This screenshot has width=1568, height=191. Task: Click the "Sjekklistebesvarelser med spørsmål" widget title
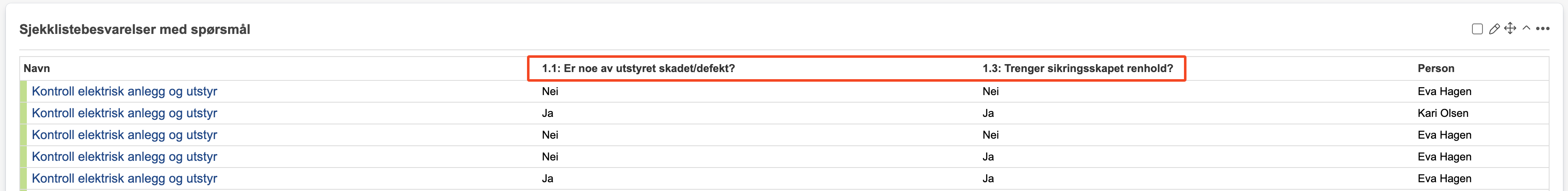click(x=135, y=30)
